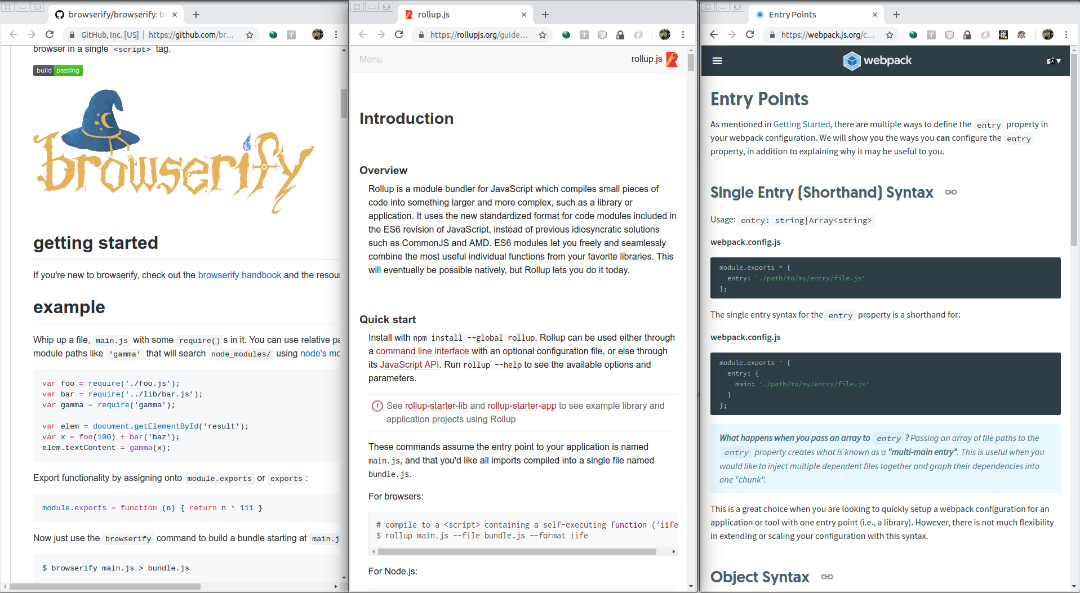Click the padlock extension icon in the rollup.js toolbar
This screenshot has width=1080, height=593.
tap(620, 34)
